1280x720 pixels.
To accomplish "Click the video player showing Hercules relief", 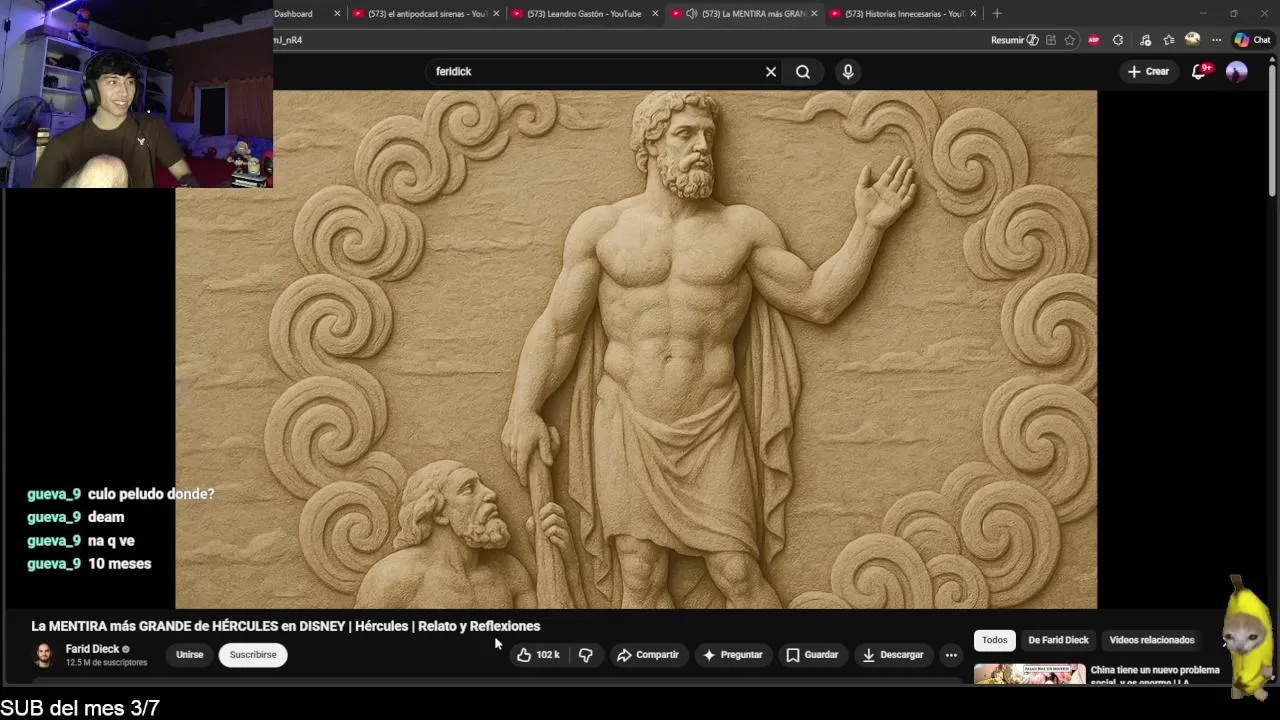I will 636,349.
